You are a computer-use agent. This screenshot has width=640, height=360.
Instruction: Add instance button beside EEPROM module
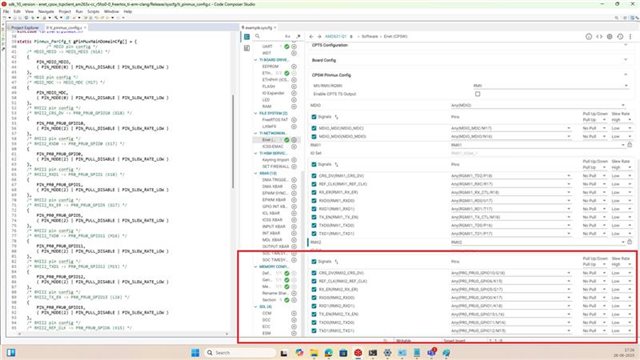[294, 66]
